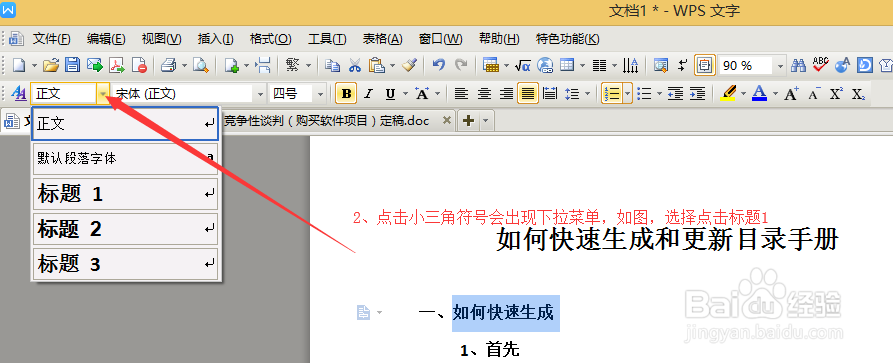893x363 pixels.
Task: Expand the style box dropdown arrow
Action: (103, 93)
